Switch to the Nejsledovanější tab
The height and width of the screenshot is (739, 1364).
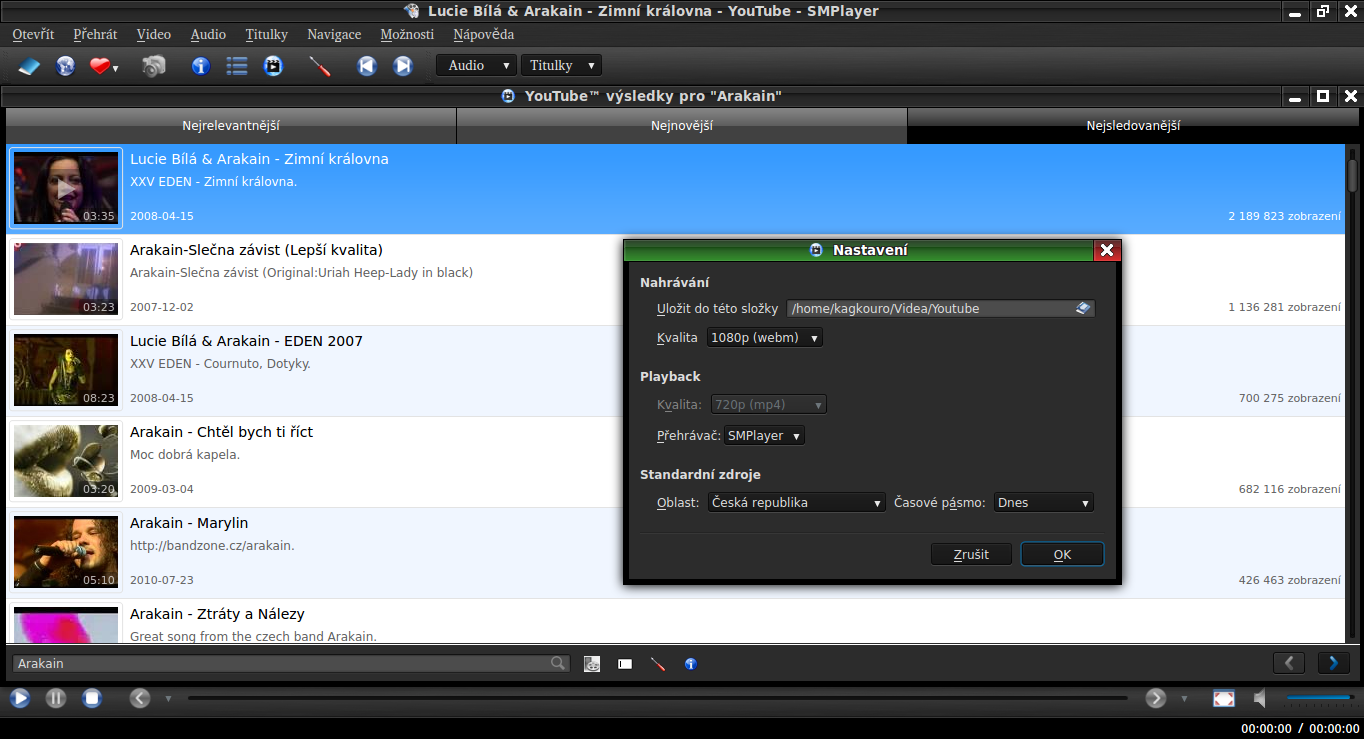(1133, 126)
